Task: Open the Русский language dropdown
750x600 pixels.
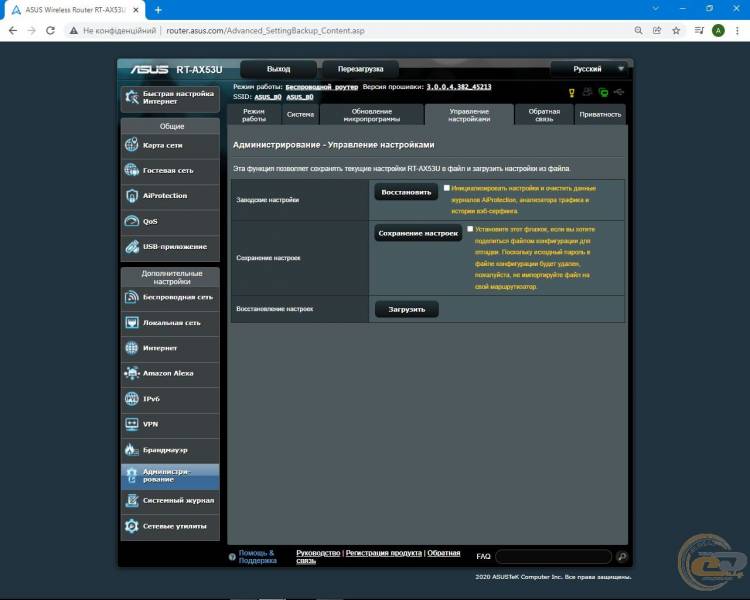Action: point(591,69)
